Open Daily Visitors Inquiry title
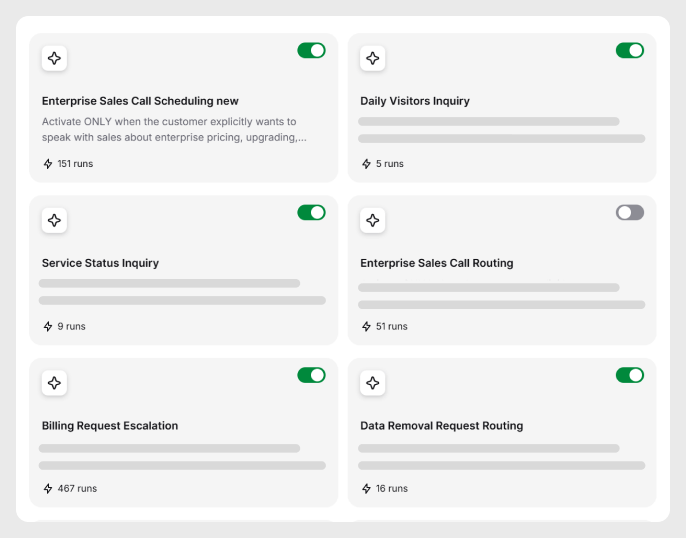 pyautogui.click(x=415, y=101)
